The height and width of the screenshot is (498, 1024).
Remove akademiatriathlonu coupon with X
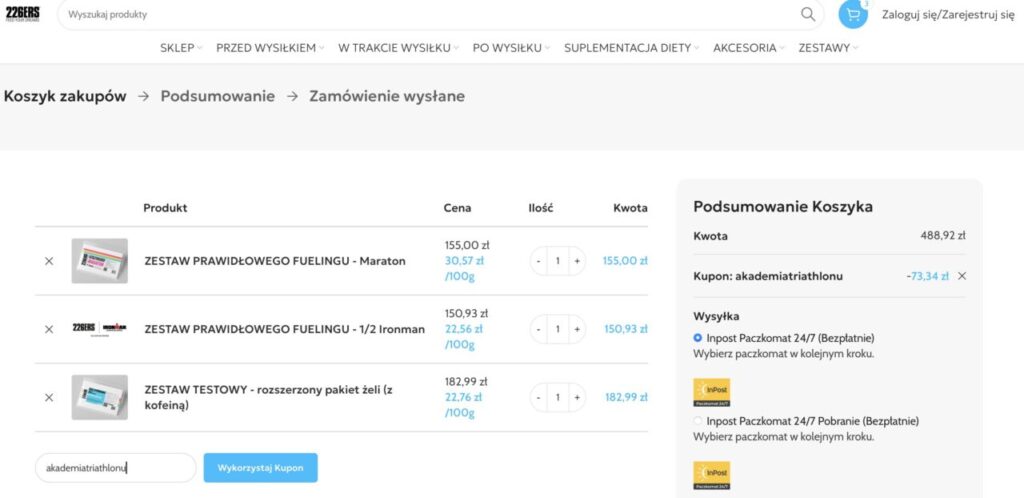click(x=962, y=276)
